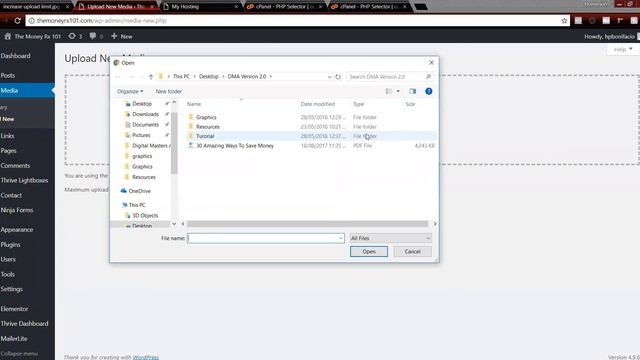Click Desktop in the address breadcrumb
This screenshot has width=640, height=360.
pyautogui.click(x=209, y=76)
